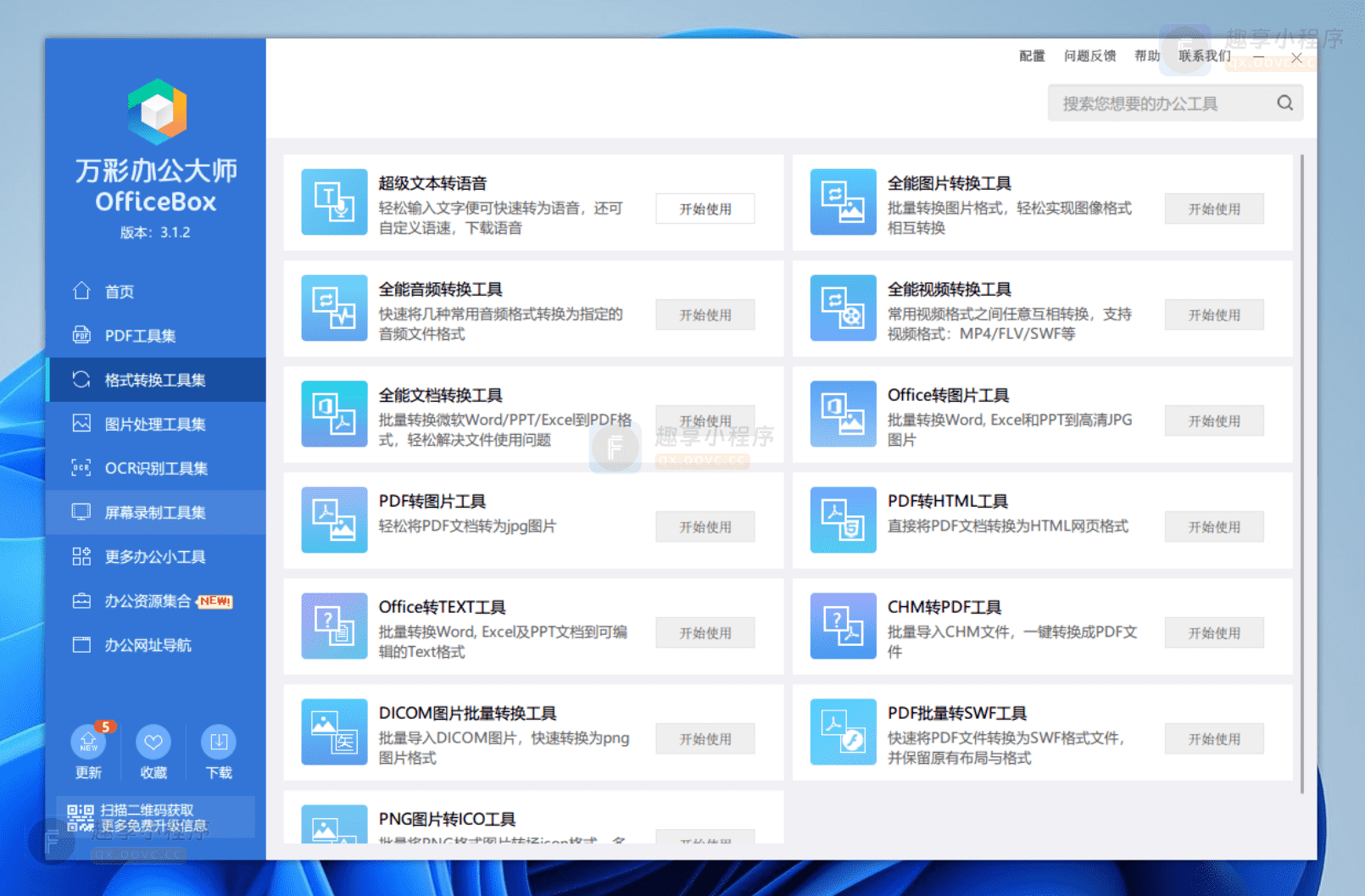
Task: Open the PDF转HTML工具 icon
Action: pos(843,520)
